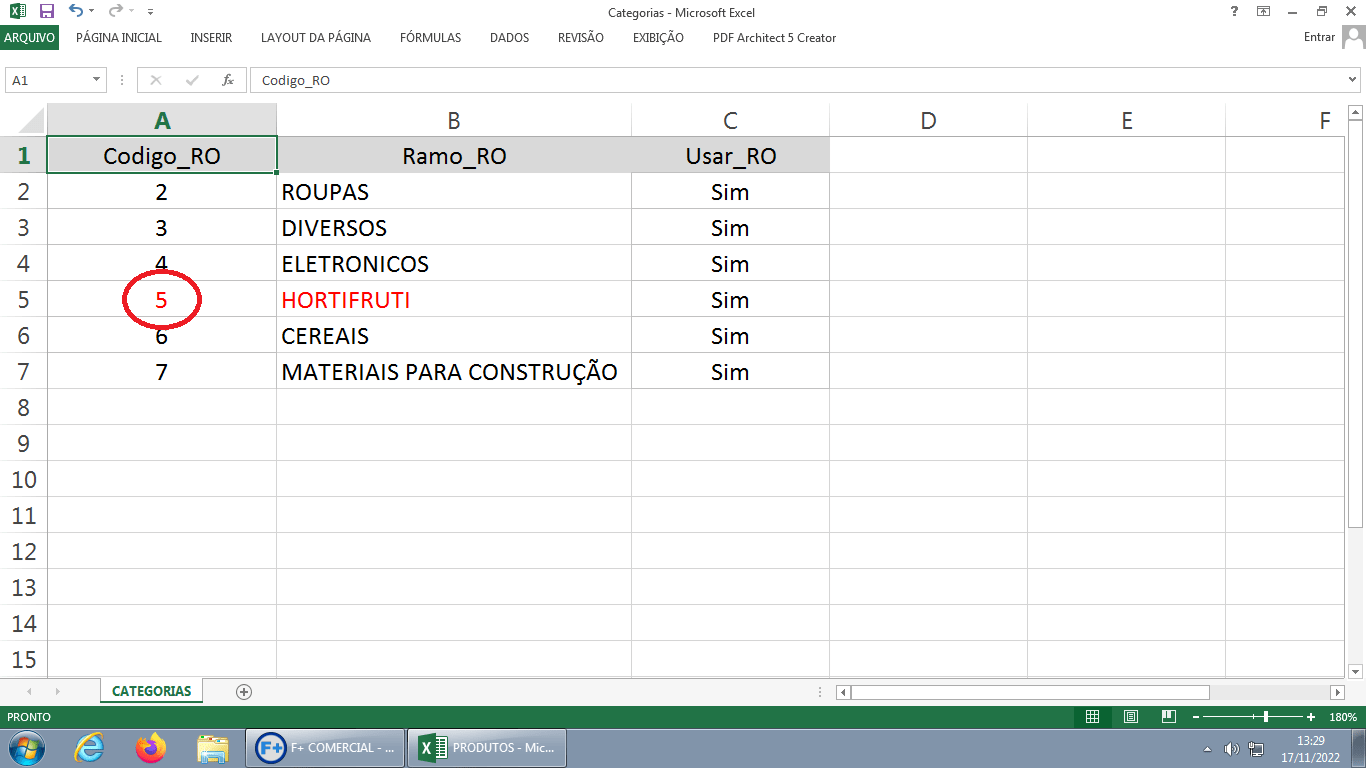Select the Ramo_RO header cell
The height and width of the screenshot is (768, 1366).
pos(454,155)
